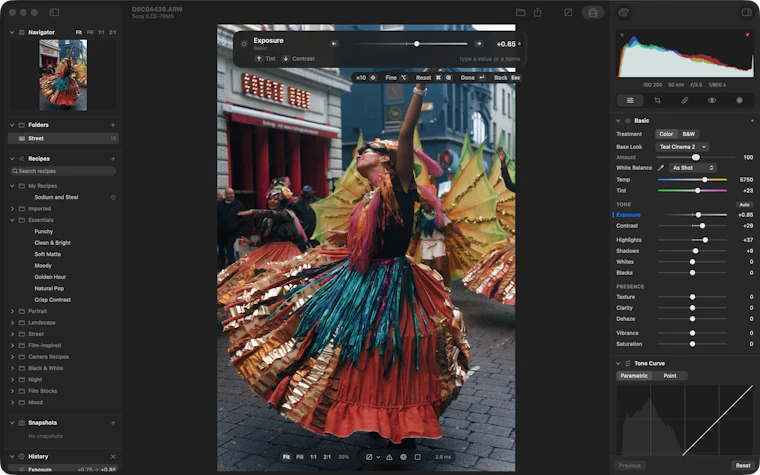Image resolution: width=760 pixels, height=475 pixels.
Task: Click the square frame icon in bottom bar
Action: tap(418, 457)
